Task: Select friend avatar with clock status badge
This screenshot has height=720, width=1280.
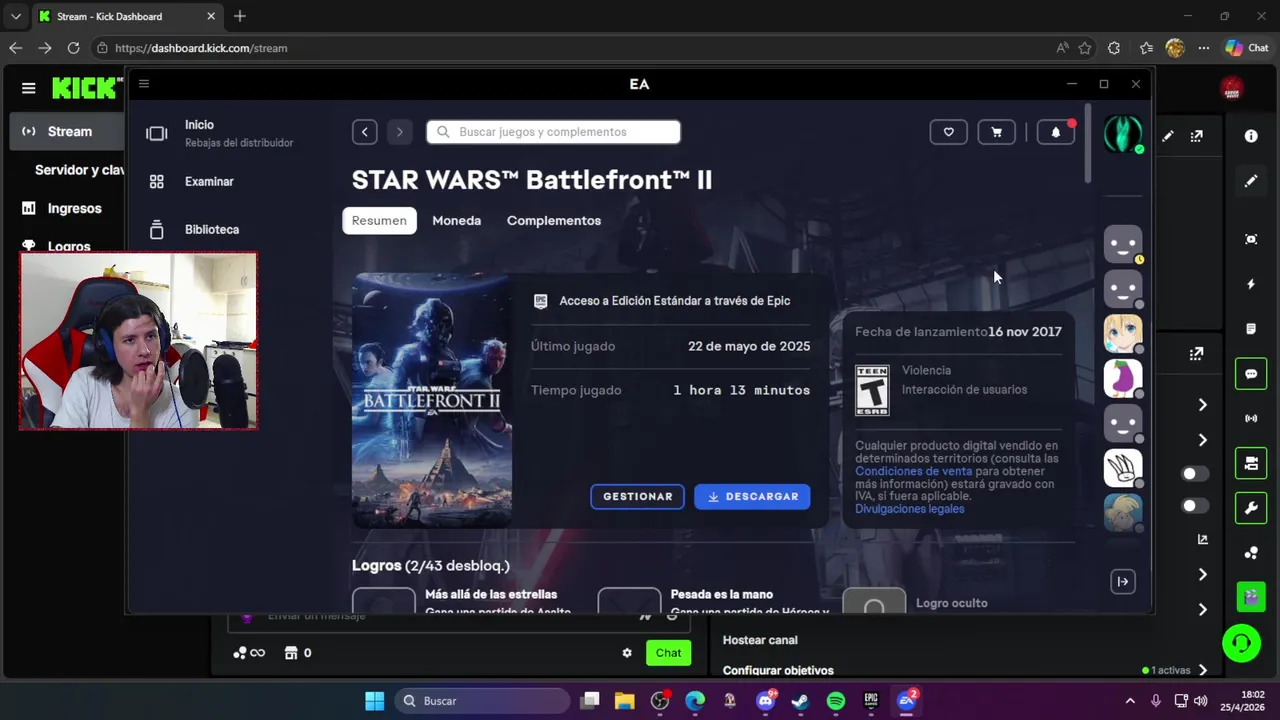Action: [1122, 244]
